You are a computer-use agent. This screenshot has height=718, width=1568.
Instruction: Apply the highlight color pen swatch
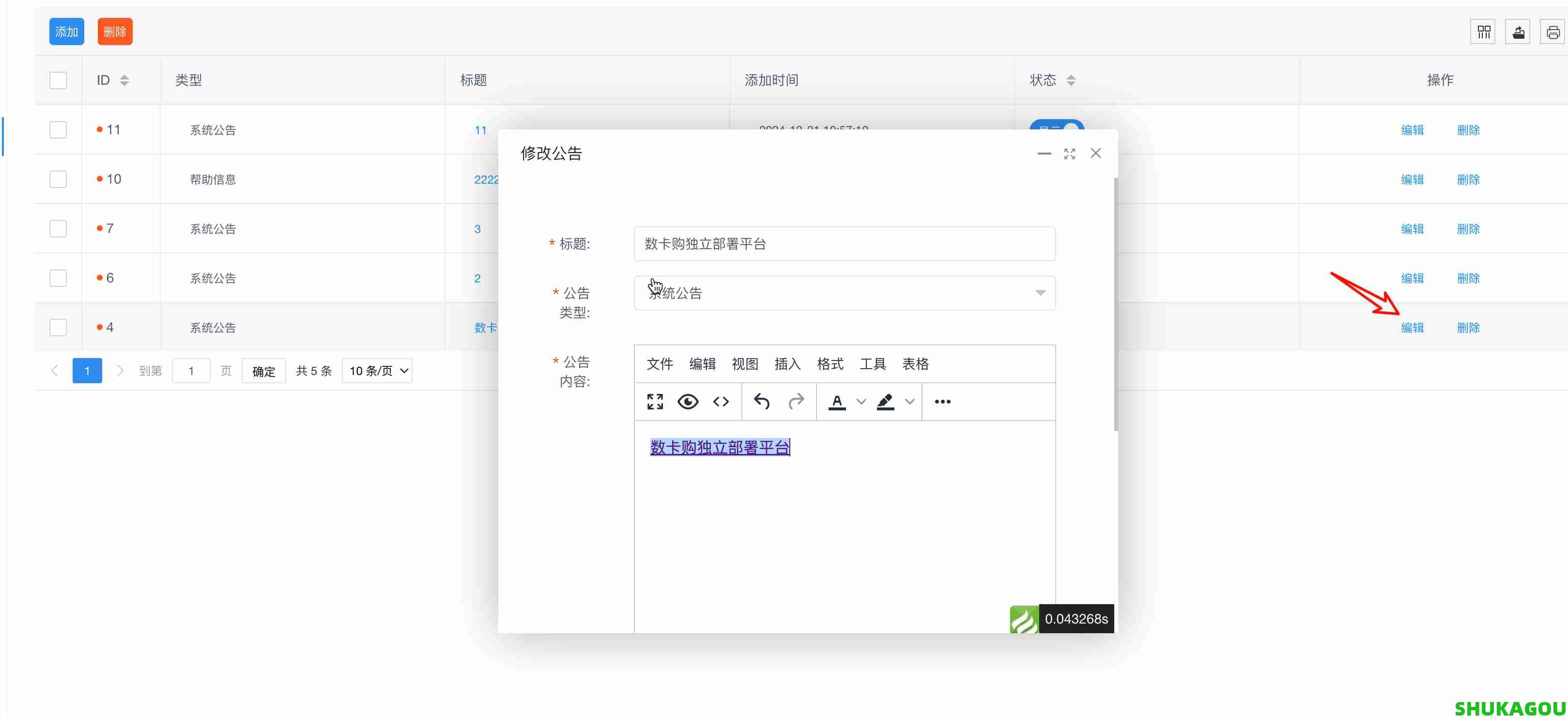[x=886, y=401]
